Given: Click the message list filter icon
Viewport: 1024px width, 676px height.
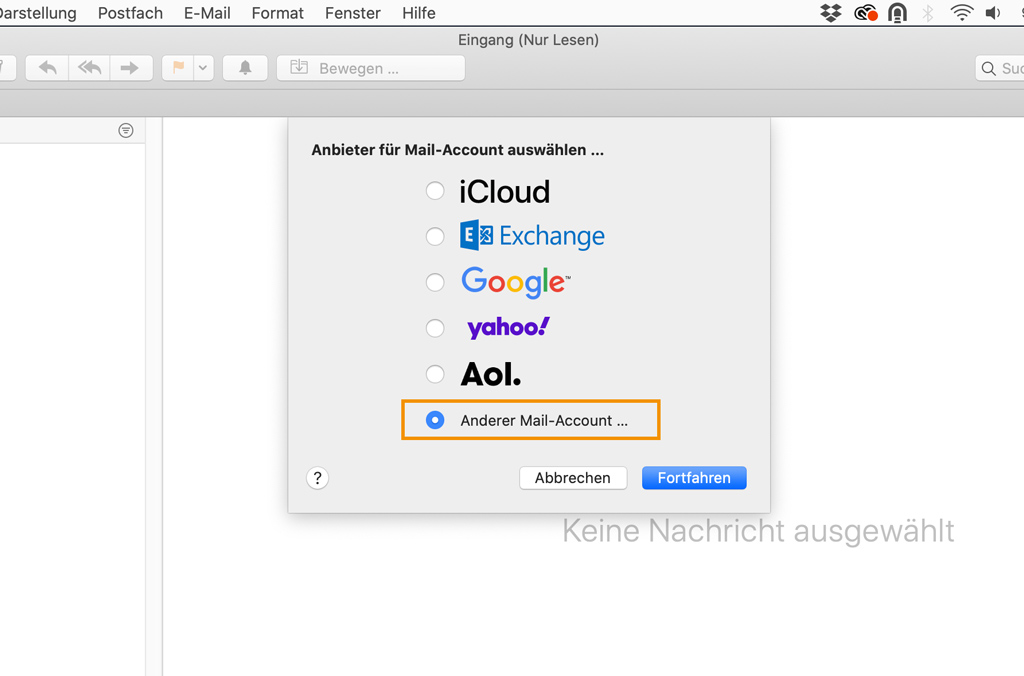Looking at the screenshot, I should (126, 131).
